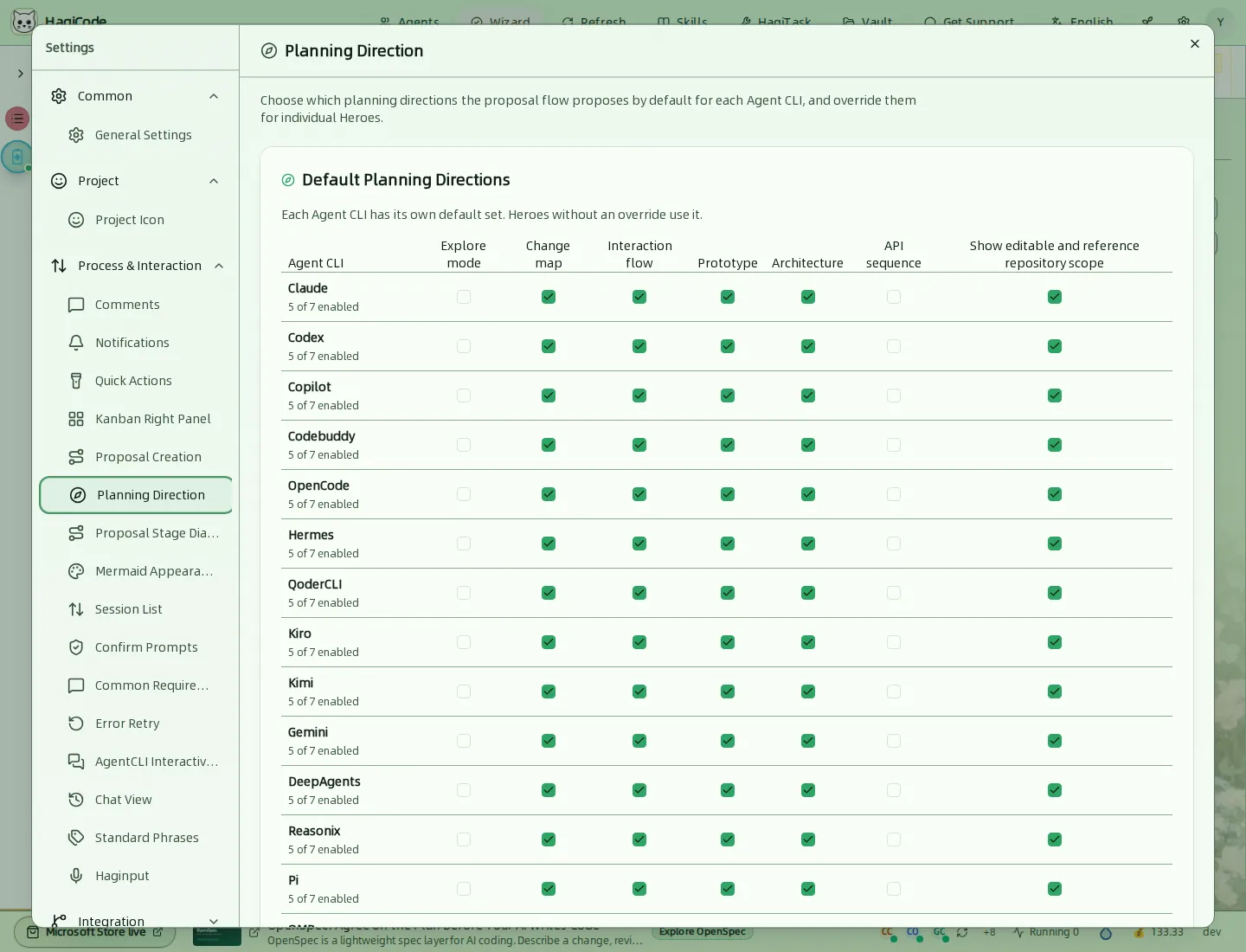Viewport: 1246px width, 952px height.
Task: Click the General Settings gear icon
Action: coord(76,135)
